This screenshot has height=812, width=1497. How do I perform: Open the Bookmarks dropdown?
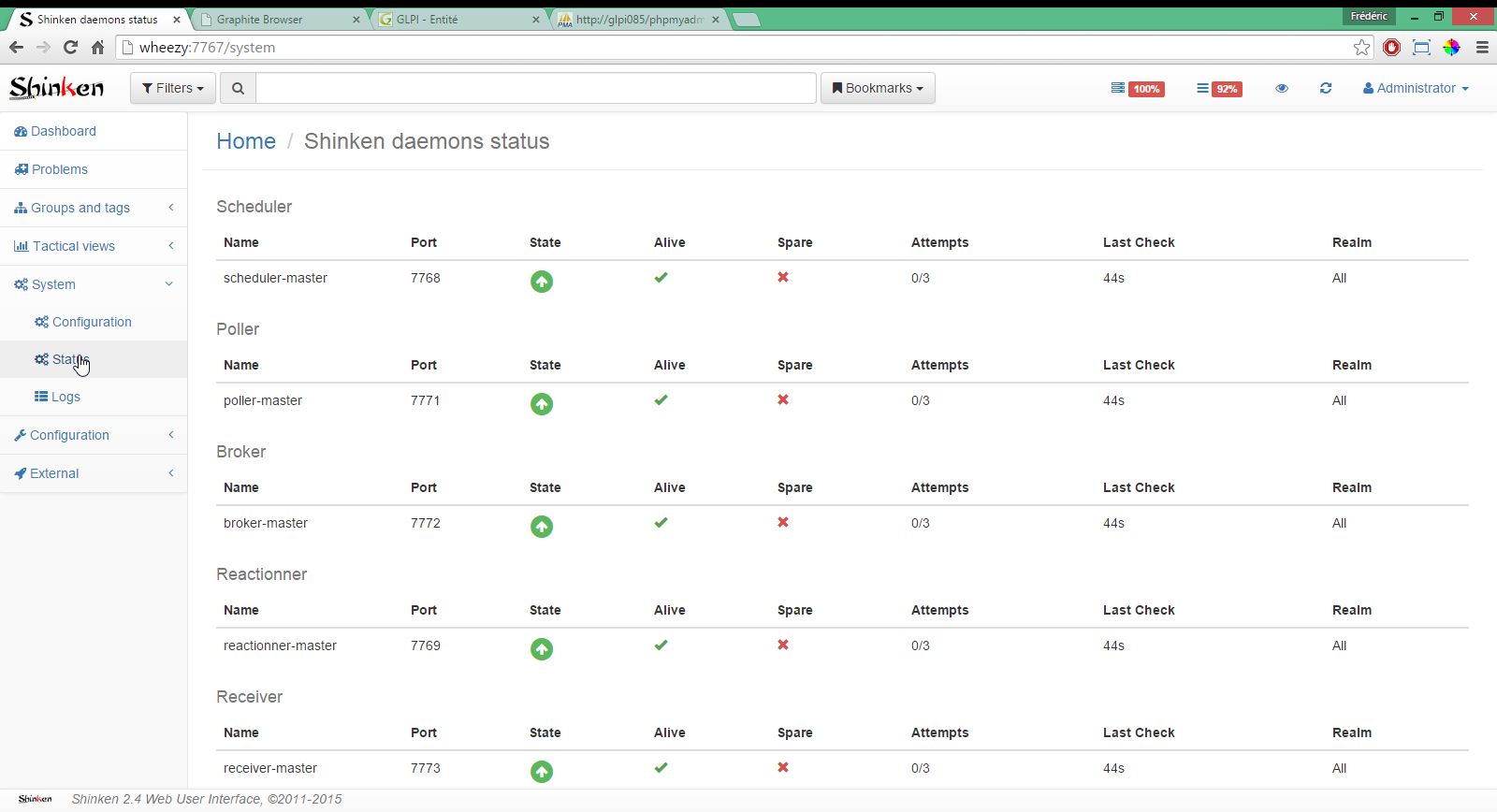coord(878,88)
